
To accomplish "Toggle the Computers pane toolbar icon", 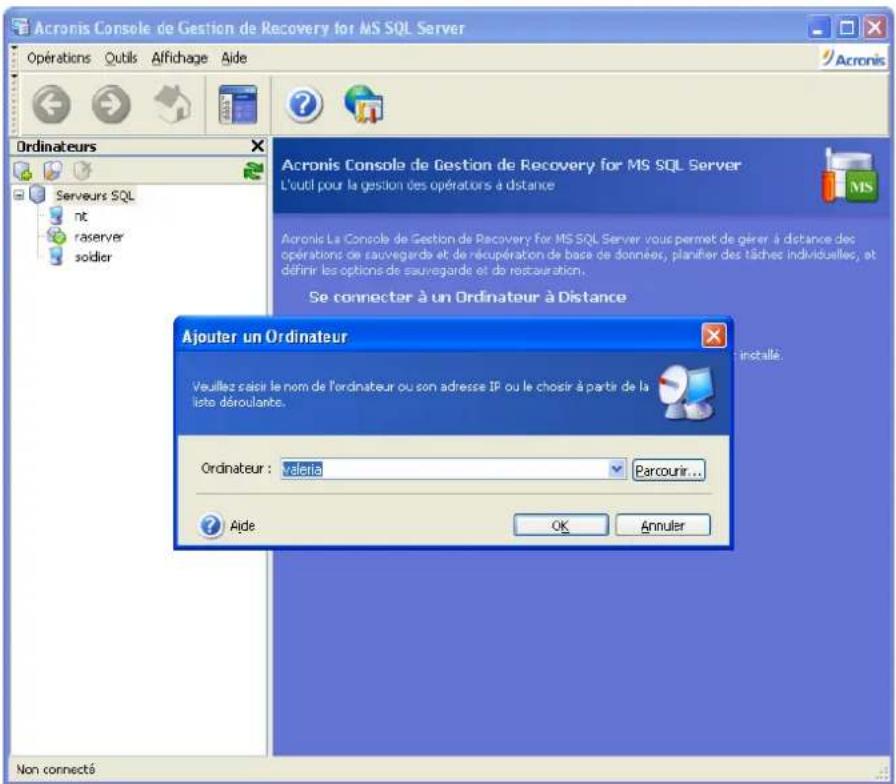I will tap(238, 104).
